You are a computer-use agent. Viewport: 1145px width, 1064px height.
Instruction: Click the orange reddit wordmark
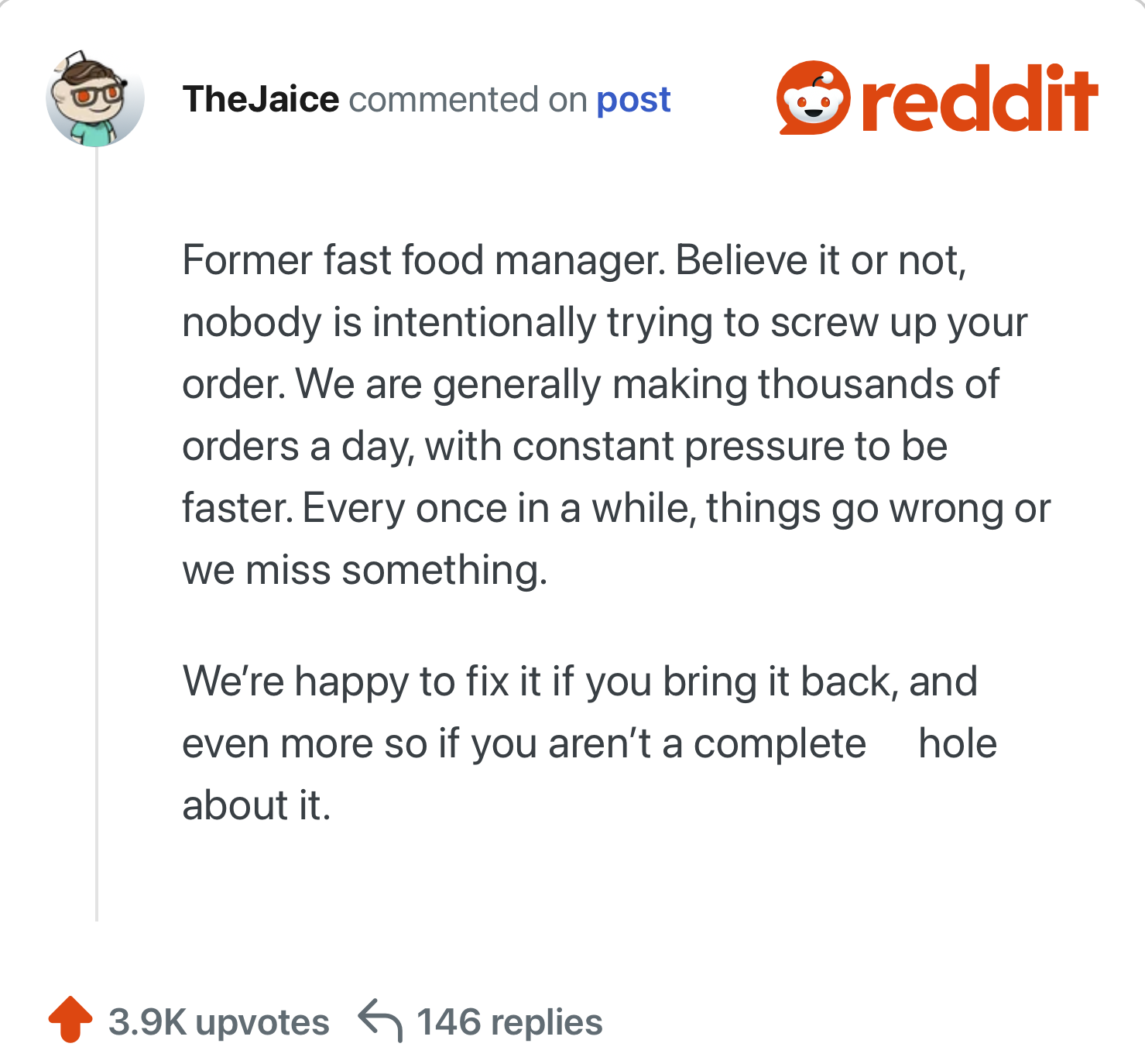pos(979,99)
